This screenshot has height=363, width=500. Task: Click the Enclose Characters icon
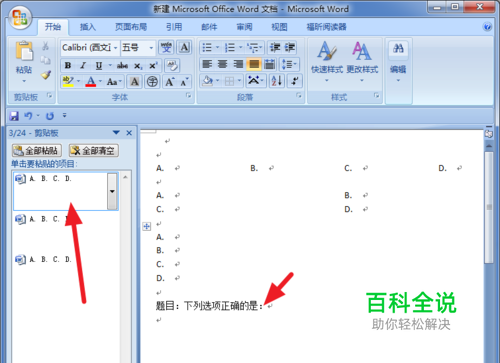[x=152, y=81]
